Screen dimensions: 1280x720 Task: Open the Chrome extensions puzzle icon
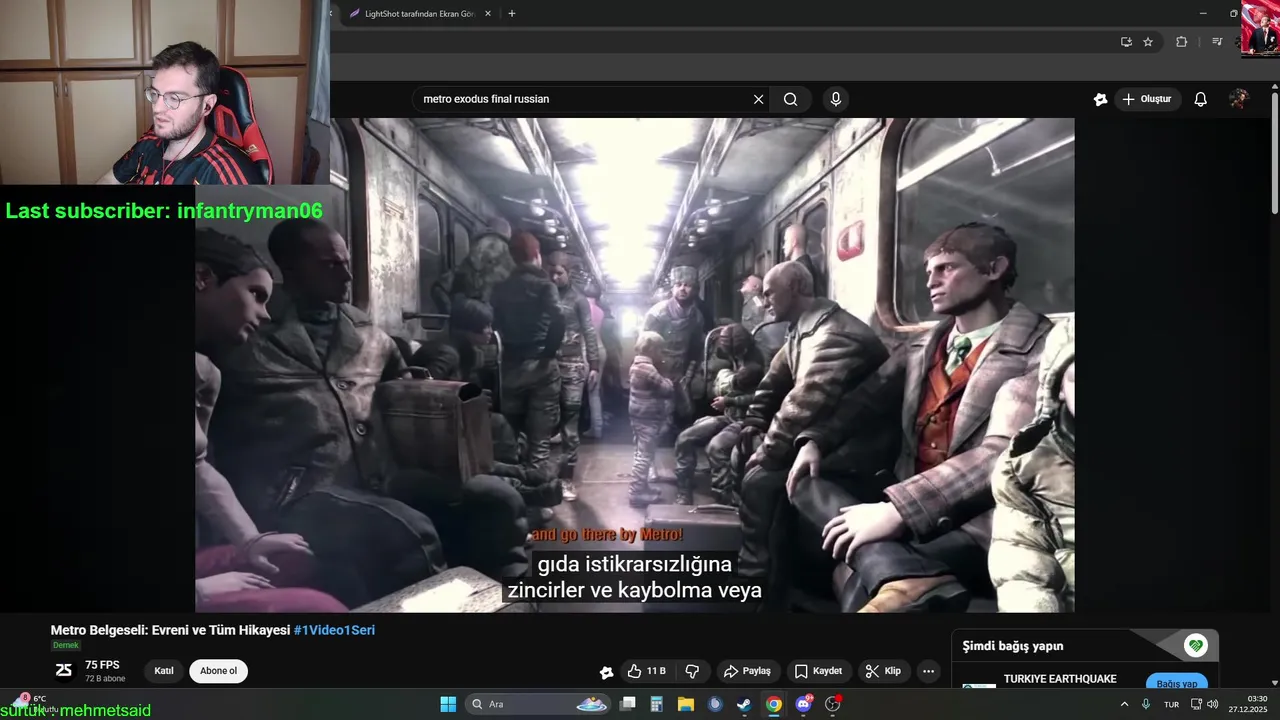click(x=1181, y=42)
